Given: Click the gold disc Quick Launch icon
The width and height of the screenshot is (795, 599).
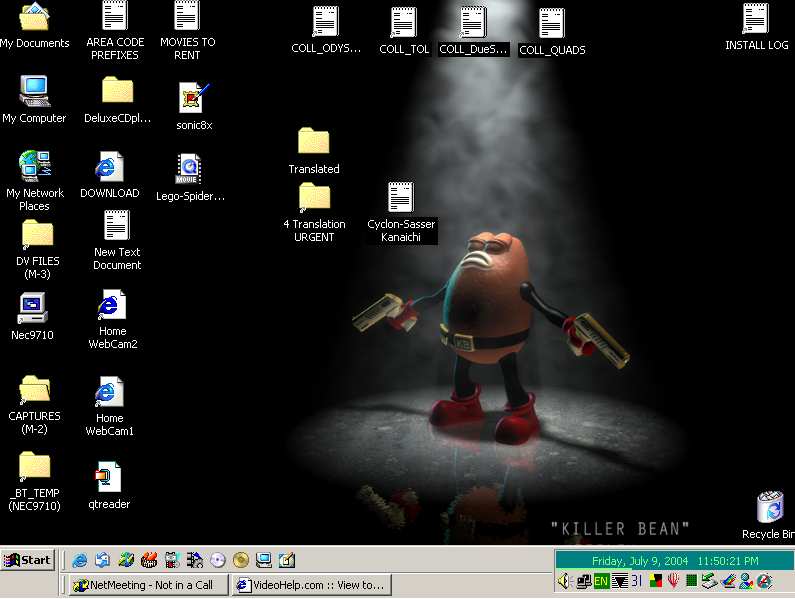Looking at the screenshot, I should click(x=241, y=560).
